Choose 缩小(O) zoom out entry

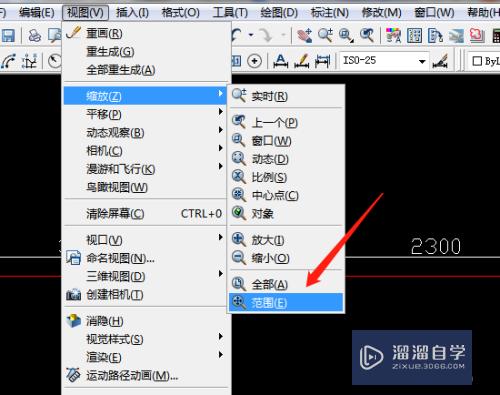286,258
